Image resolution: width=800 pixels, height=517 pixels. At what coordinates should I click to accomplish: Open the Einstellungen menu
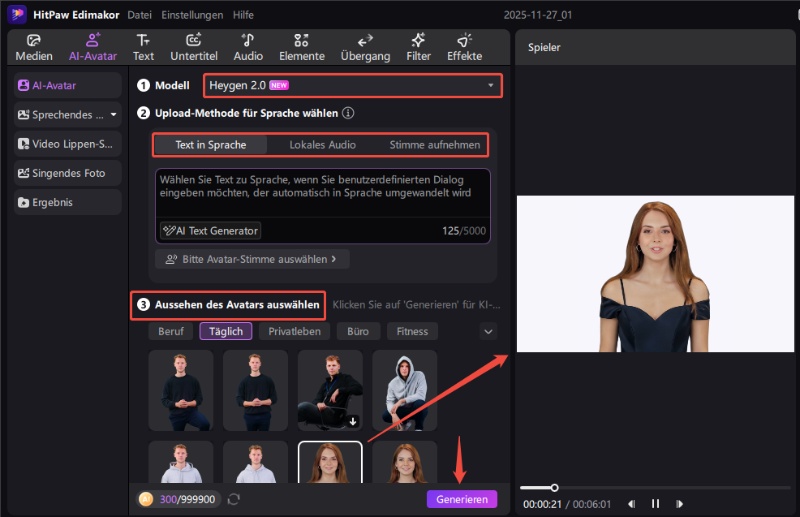(x=191, y=15)
